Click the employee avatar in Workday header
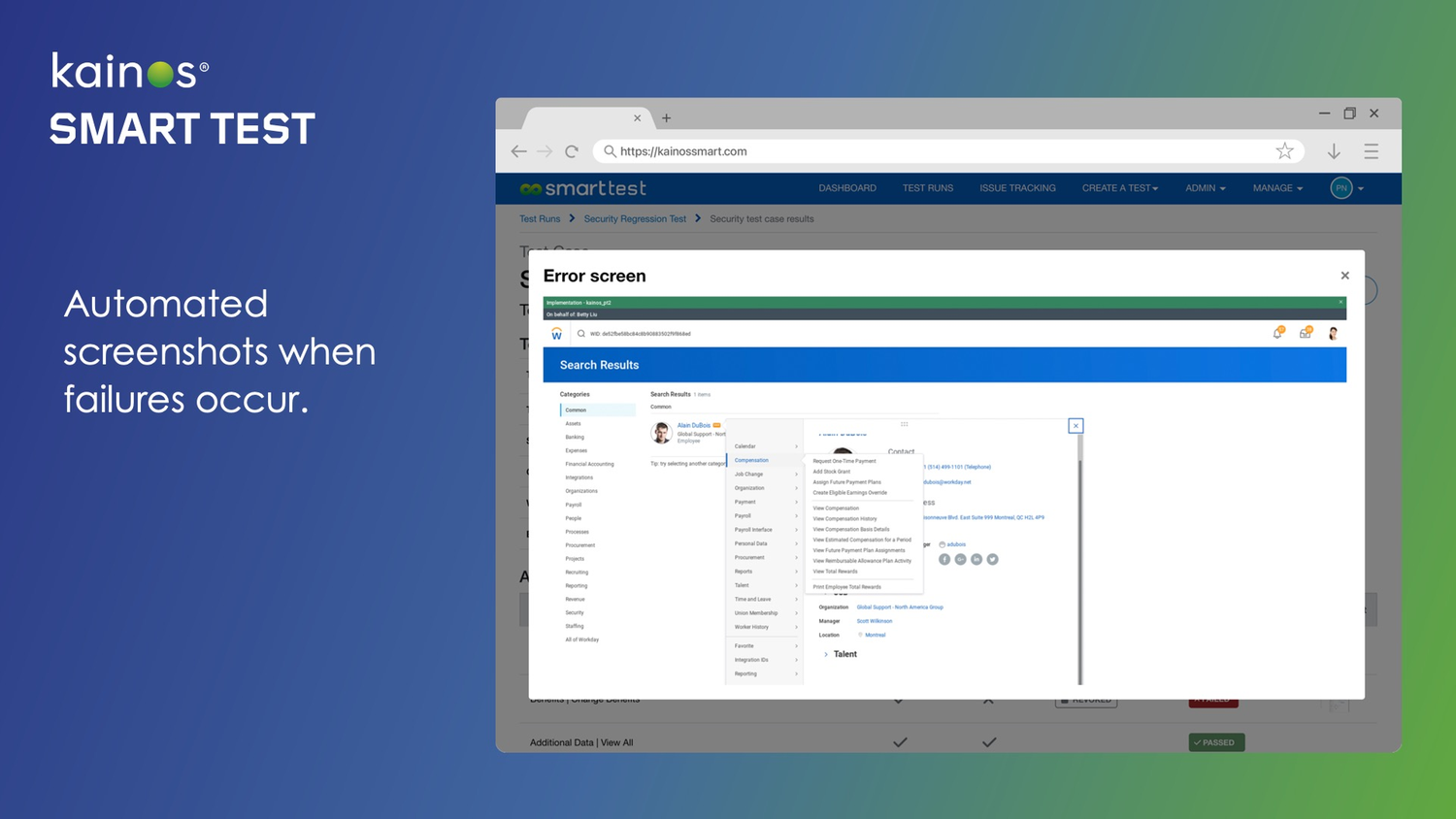Image resolution: width=1456 pixels, height=819 pixels. pos(1333,332)
